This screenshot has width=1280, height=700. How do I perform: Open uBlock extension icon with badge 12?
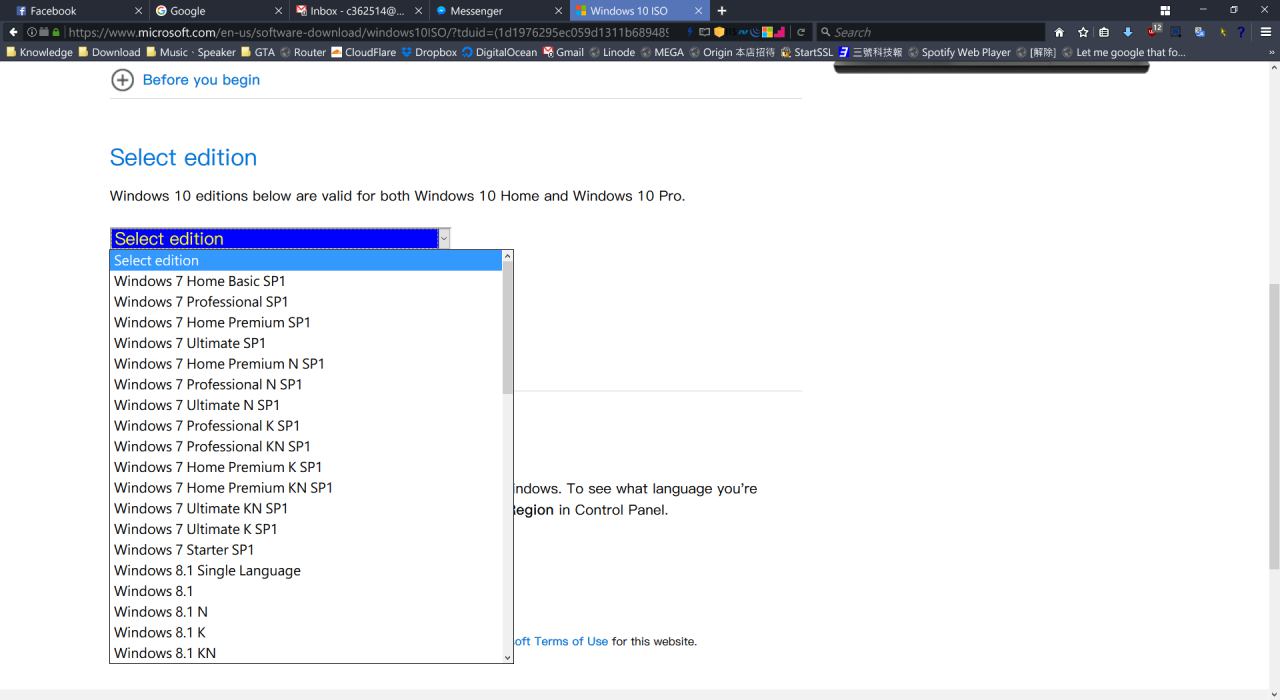tap(1154, 31)
